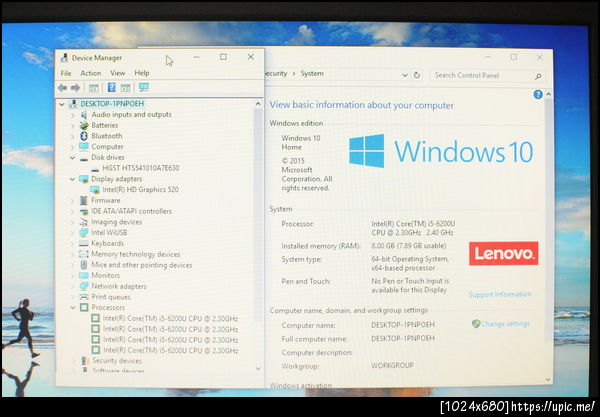Select the Keyboards category icon

pyautogui.click(x=83, y=243)
